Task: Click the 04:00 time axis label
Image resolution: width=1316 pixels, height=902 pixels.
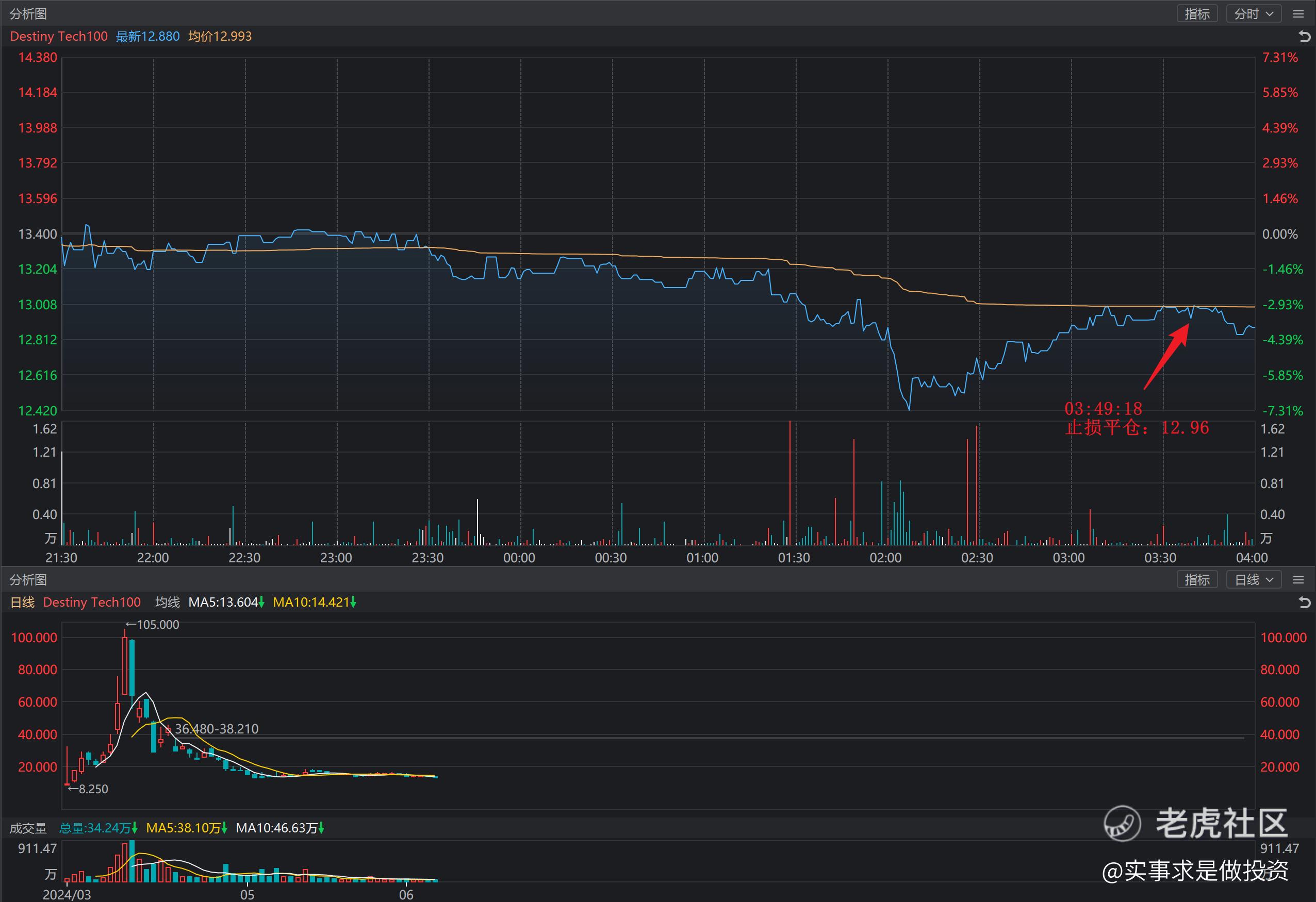Action: (1252, 557)
